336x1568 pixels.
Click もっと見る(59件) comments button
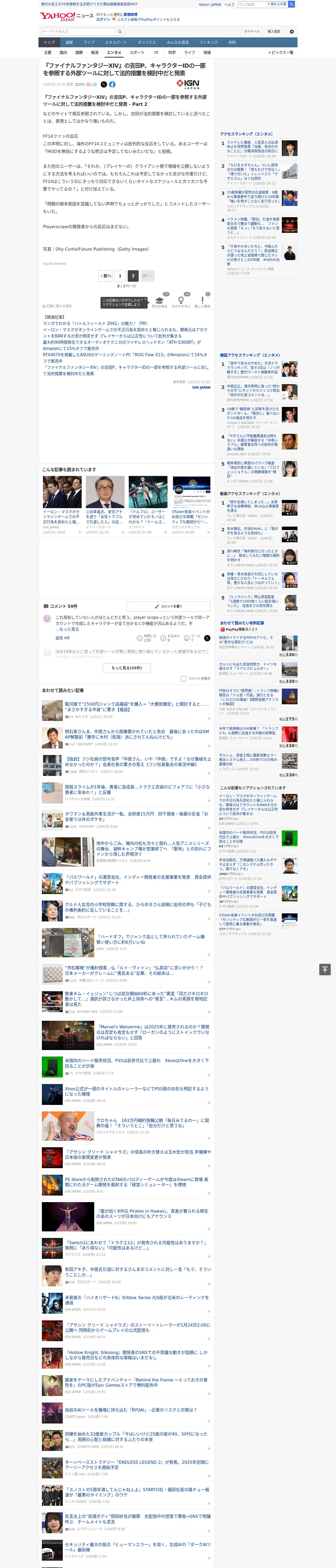click(127, 668)
